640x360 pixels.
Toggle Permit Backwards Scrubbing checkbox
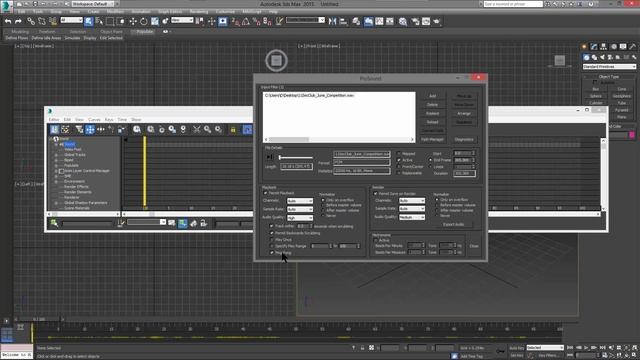(272, 233)
